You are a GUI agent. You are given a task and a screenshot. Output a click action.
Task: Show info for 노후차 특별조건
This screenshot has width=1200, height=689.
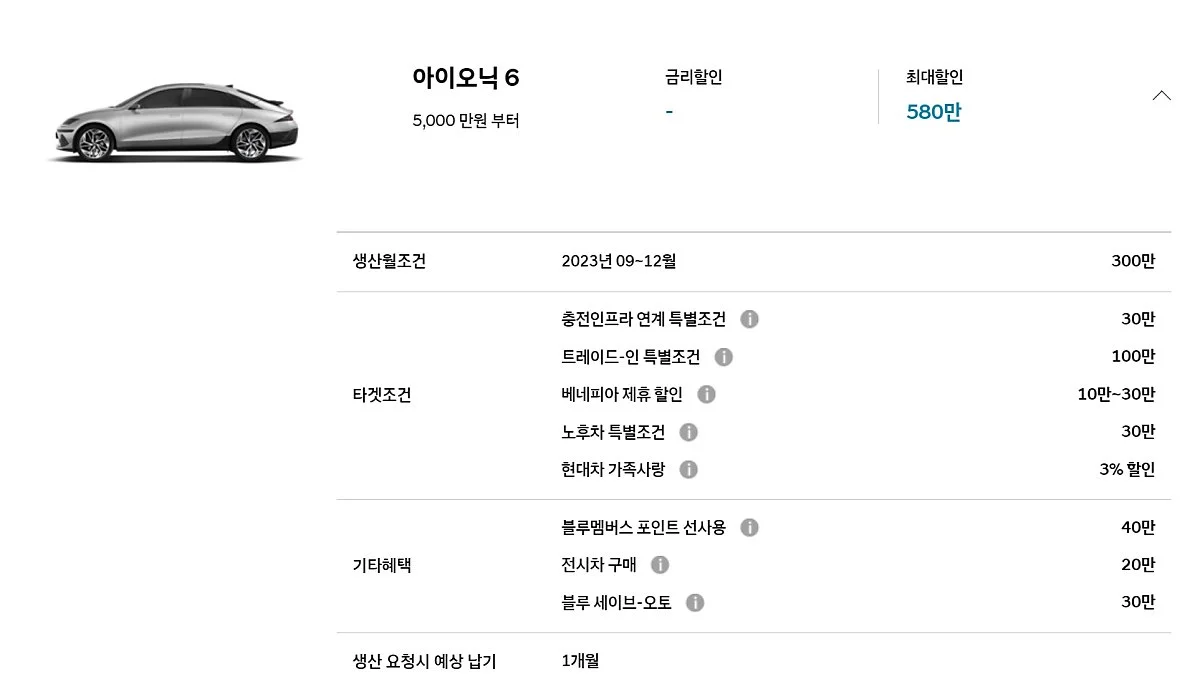(x=688, y=432)
